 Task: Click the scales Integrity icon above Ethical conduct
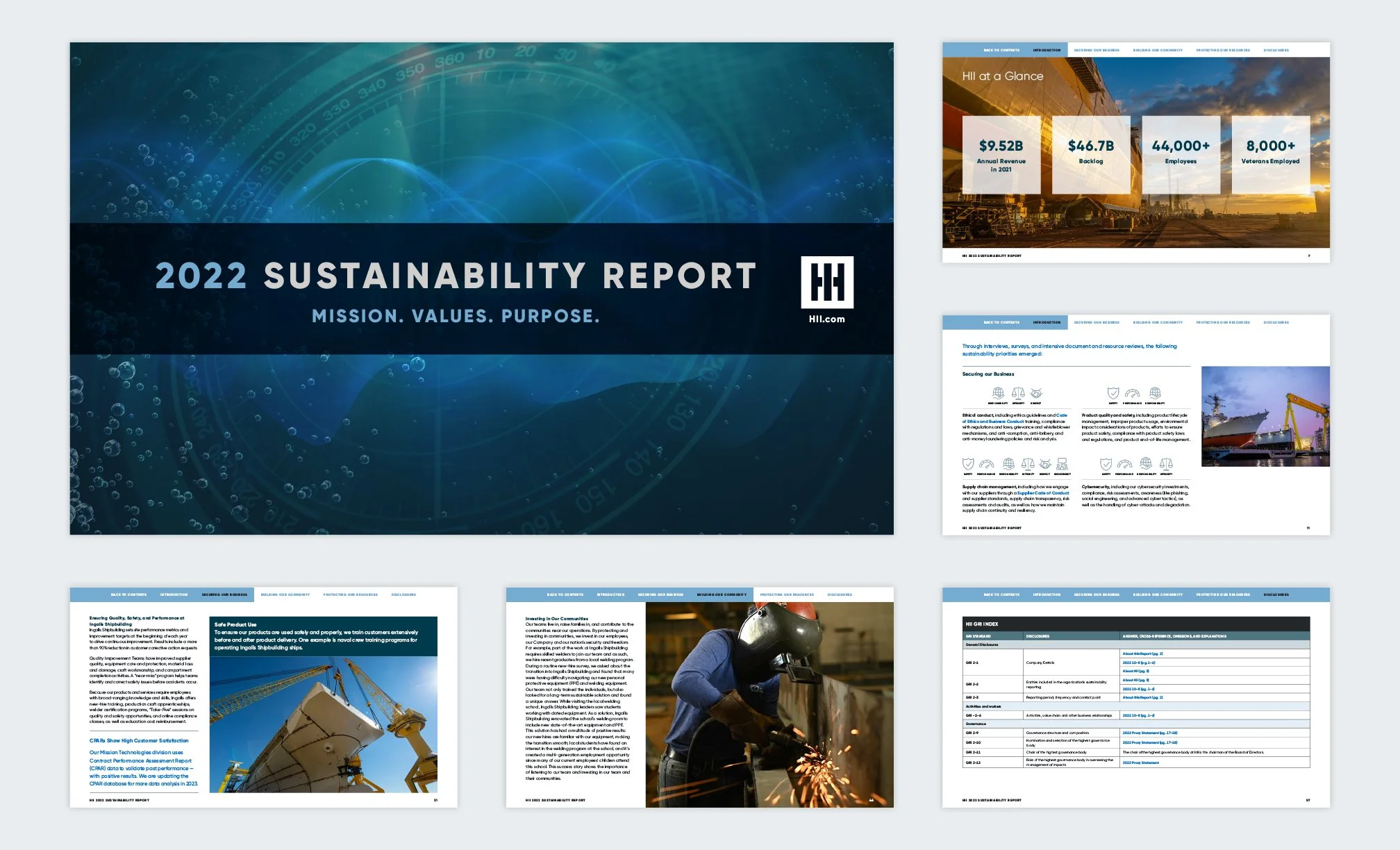[x=1018, y=393]
